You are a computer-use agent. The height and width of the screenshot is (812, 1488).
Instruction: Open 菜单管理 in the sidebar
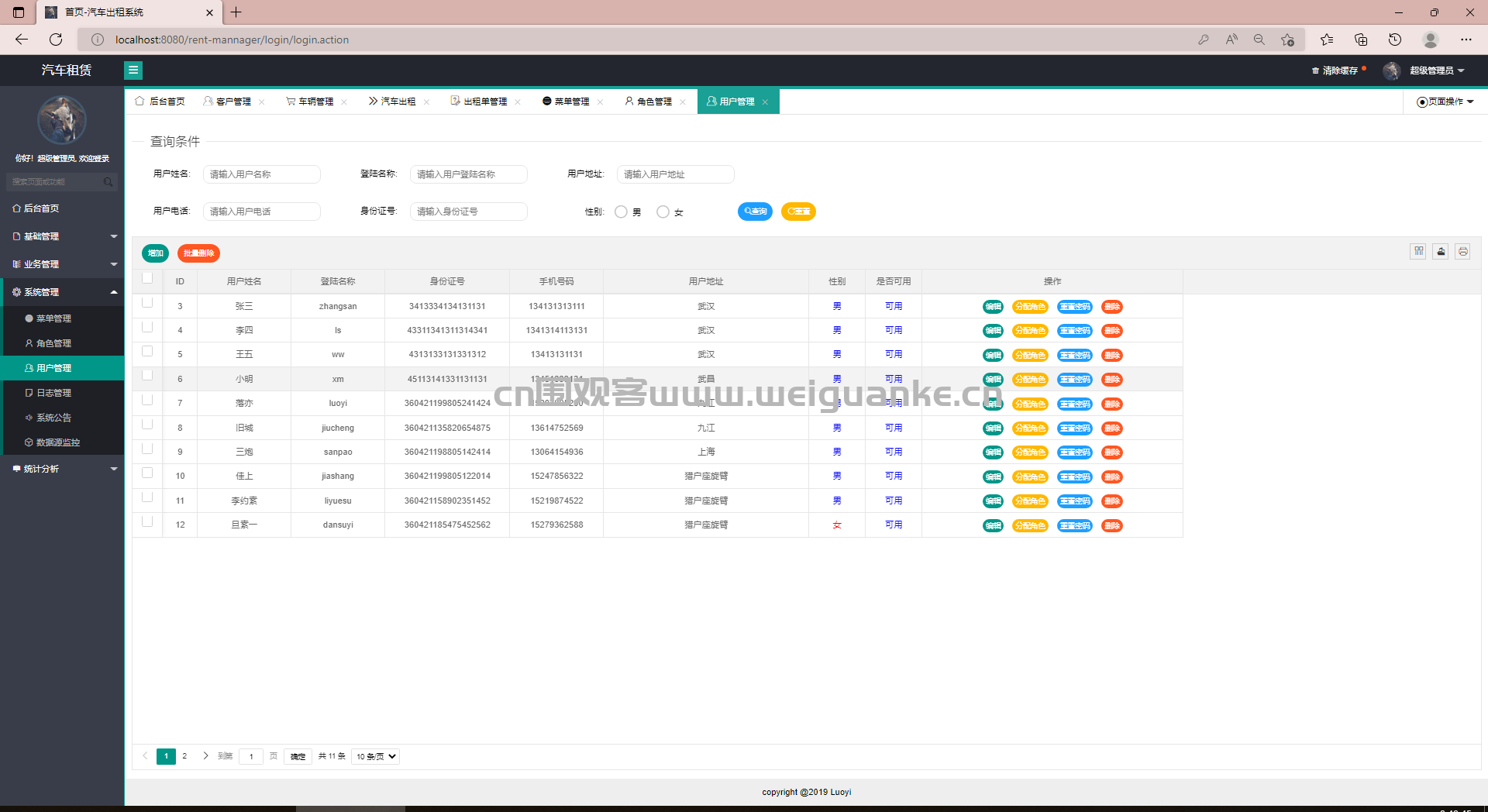[x=62, y=318]
